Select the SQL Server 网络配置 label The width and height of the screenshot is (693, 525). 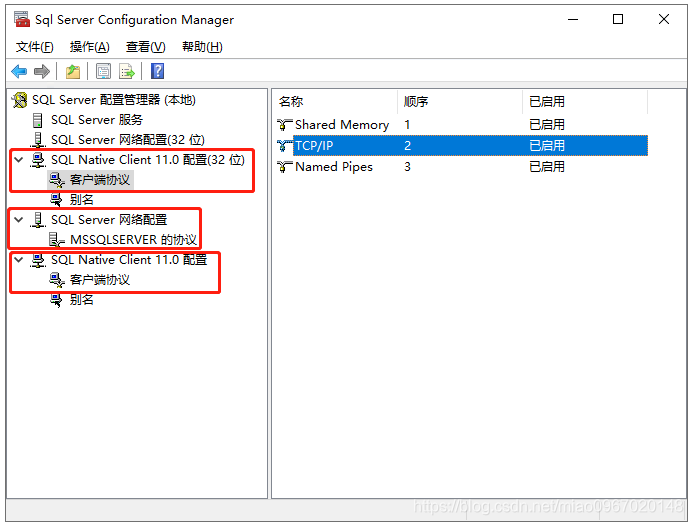pyautogui.click(x=109, y=220)
